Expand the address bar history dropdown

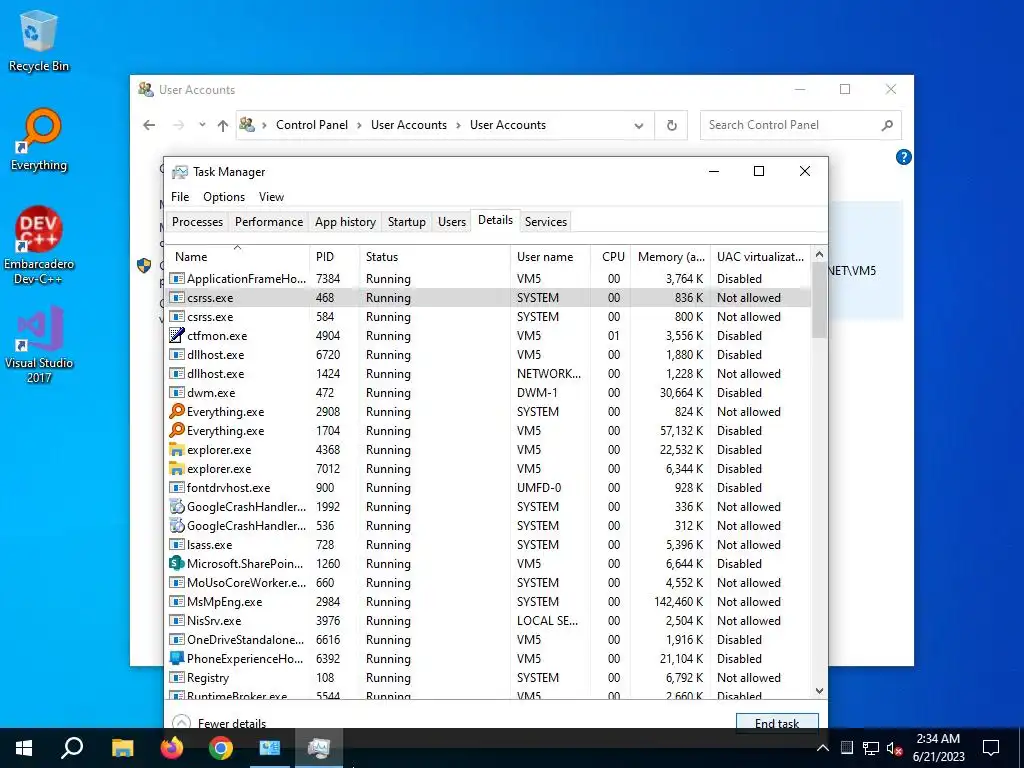coord(639,125)
